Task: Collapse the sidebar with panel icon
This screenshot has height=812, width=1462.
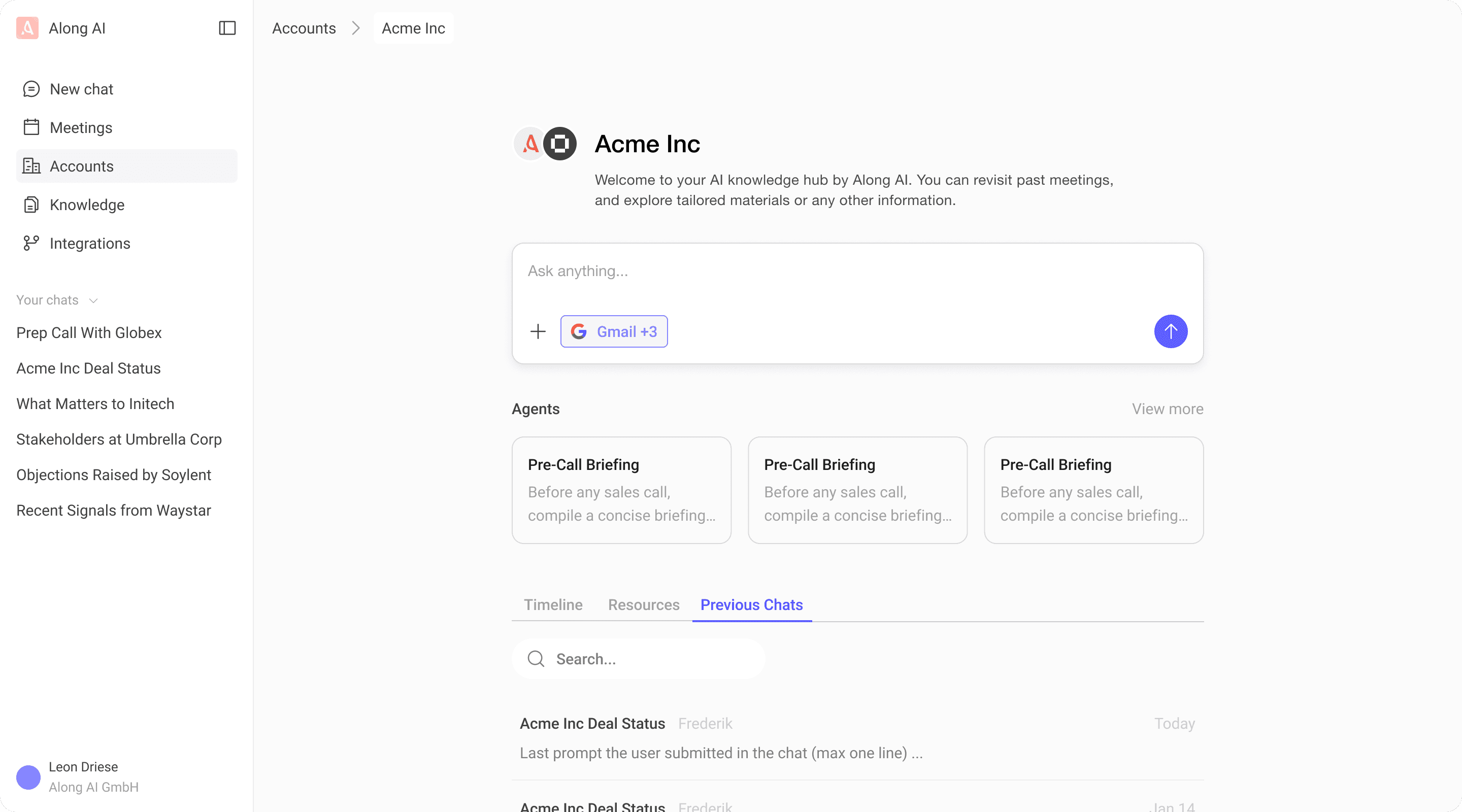Action: pos(227,28)
